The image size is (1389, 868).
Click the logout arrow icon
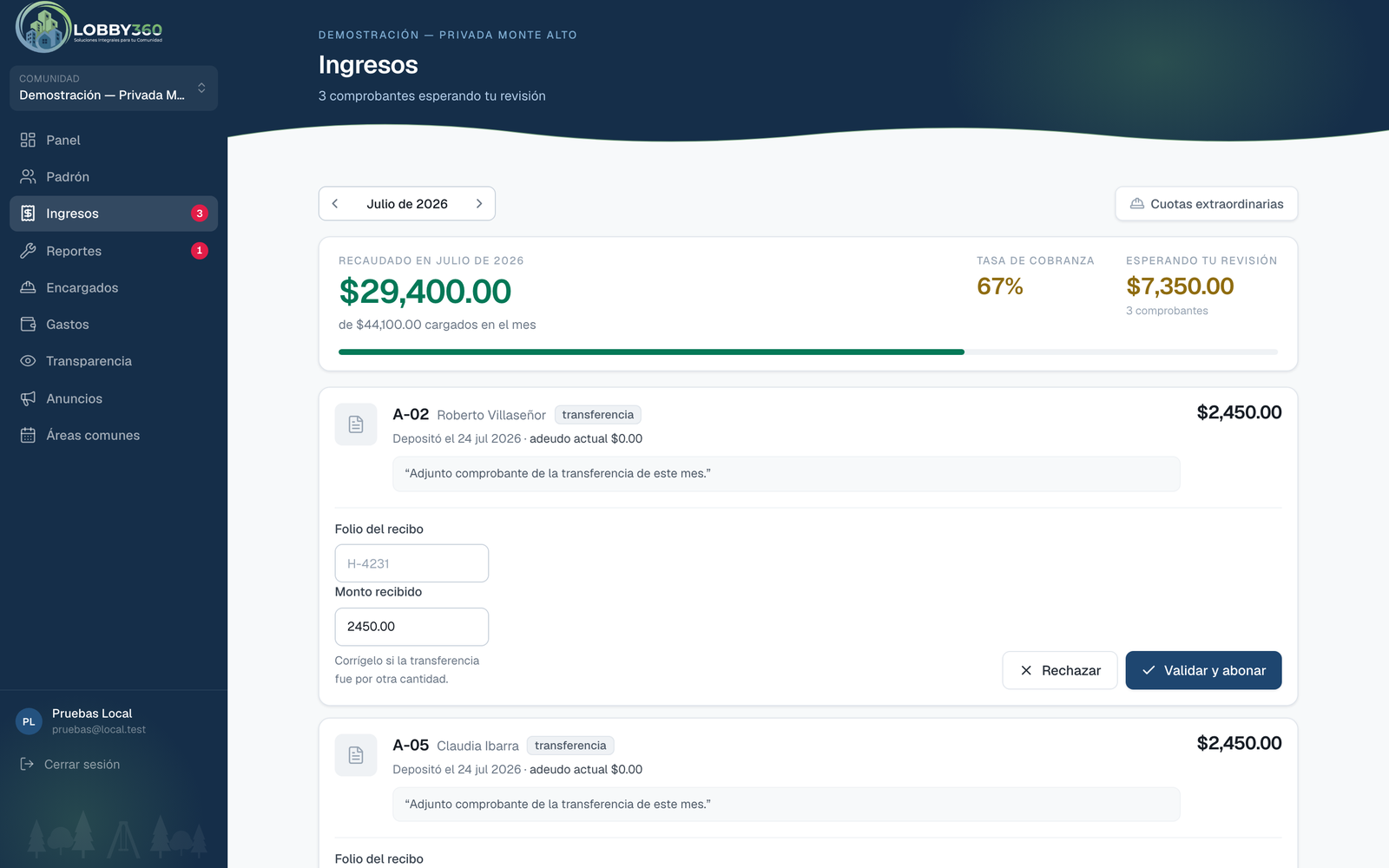[27, 764]
